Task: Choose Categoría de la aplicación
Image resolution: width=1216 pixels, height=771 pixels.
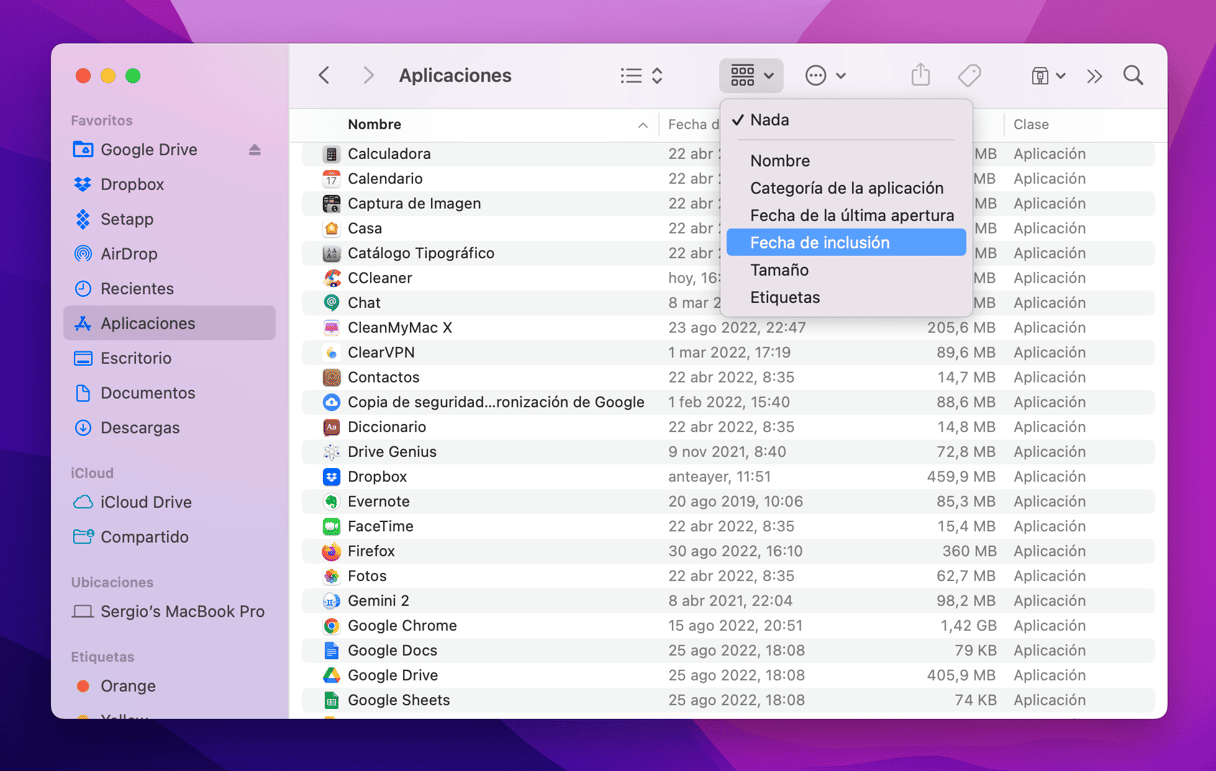Action: tap(846, 188)
